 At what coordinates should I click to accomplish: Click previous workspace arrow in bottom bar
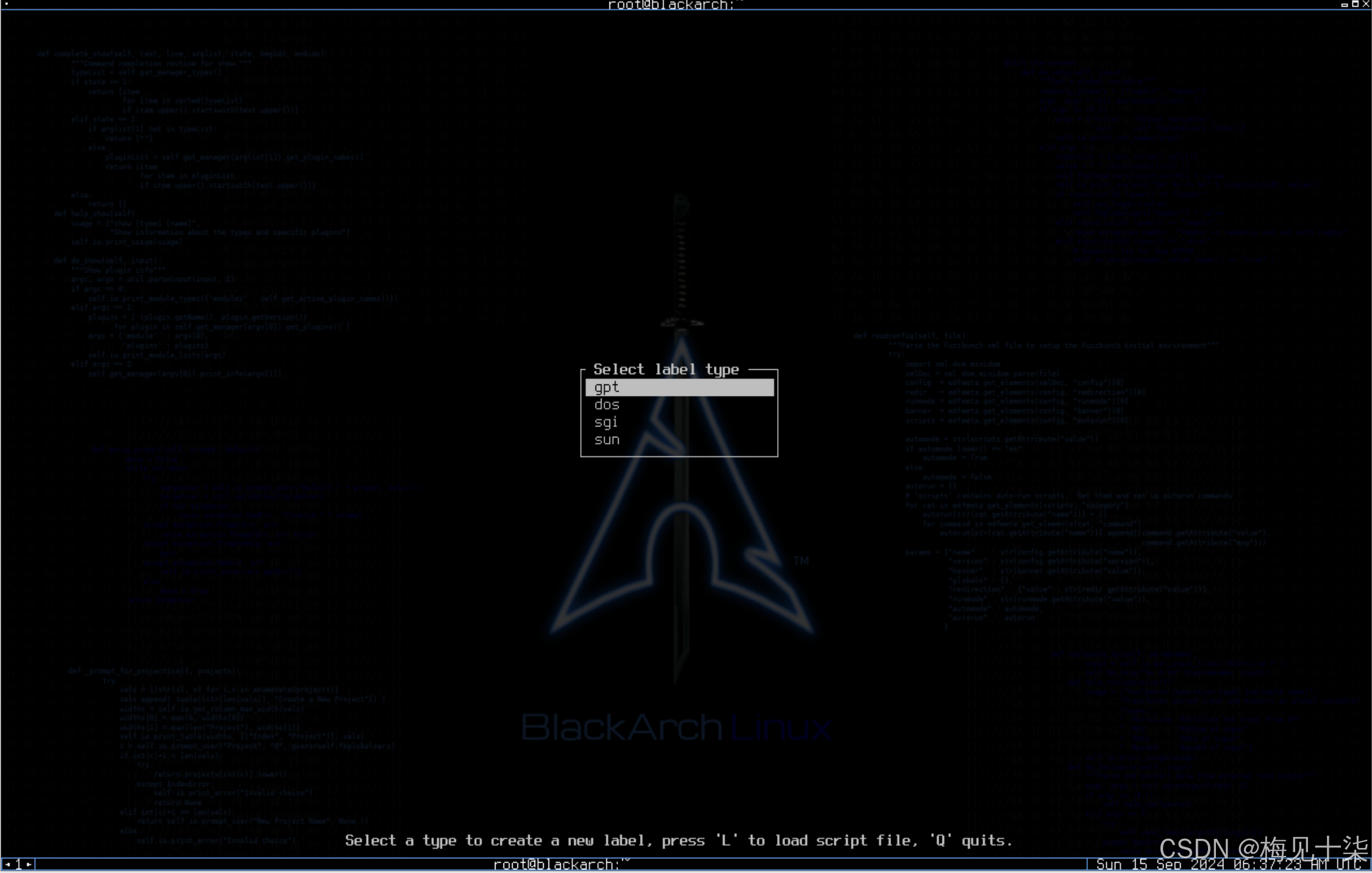point(7,864)
